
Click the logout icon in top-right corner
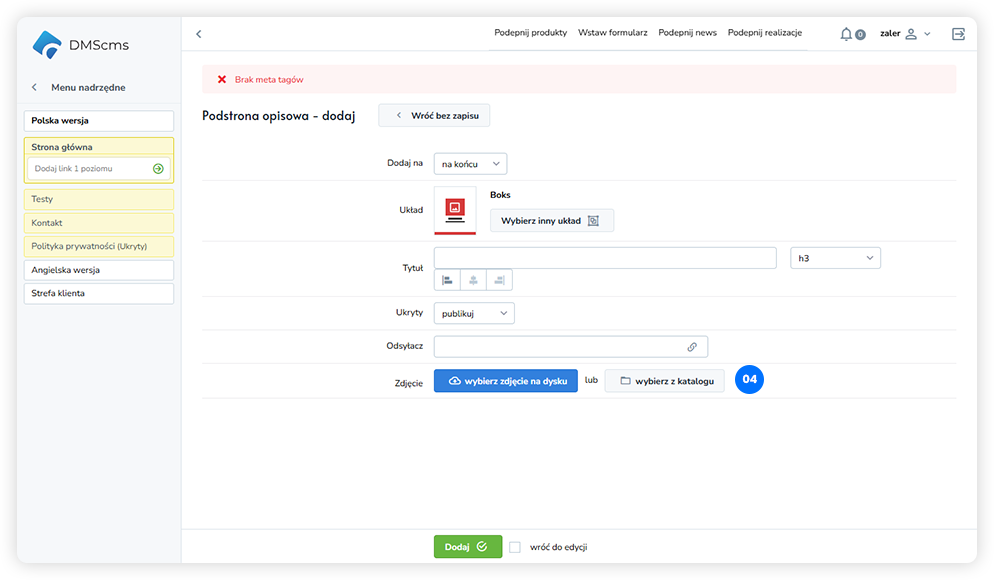click(x=958, y=34)
